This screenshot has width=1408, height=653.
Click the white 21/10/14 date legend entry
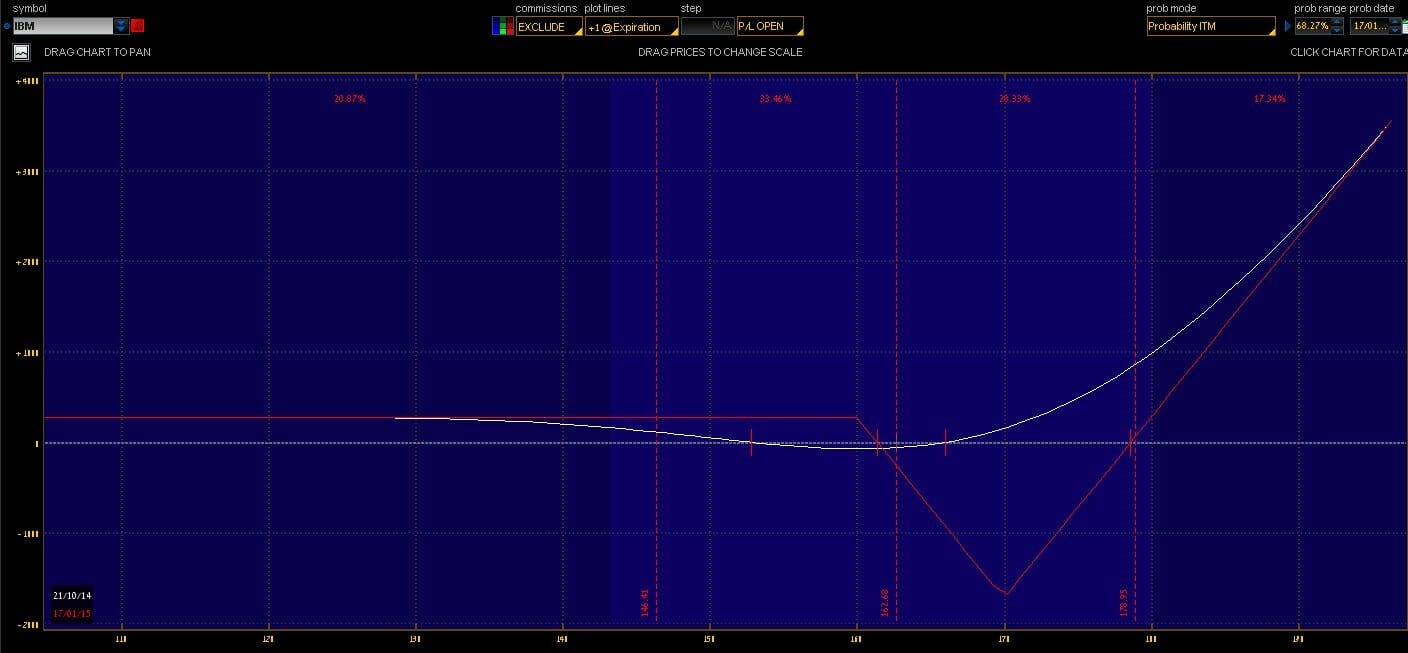pos(72,596)
